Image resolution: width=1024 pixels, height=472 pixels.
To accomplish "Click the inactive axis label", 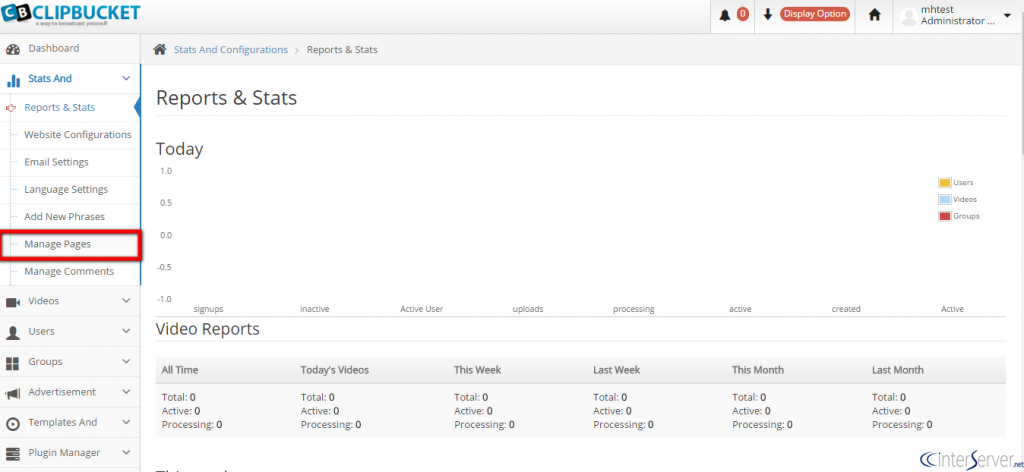I will (x=314, y=309).
